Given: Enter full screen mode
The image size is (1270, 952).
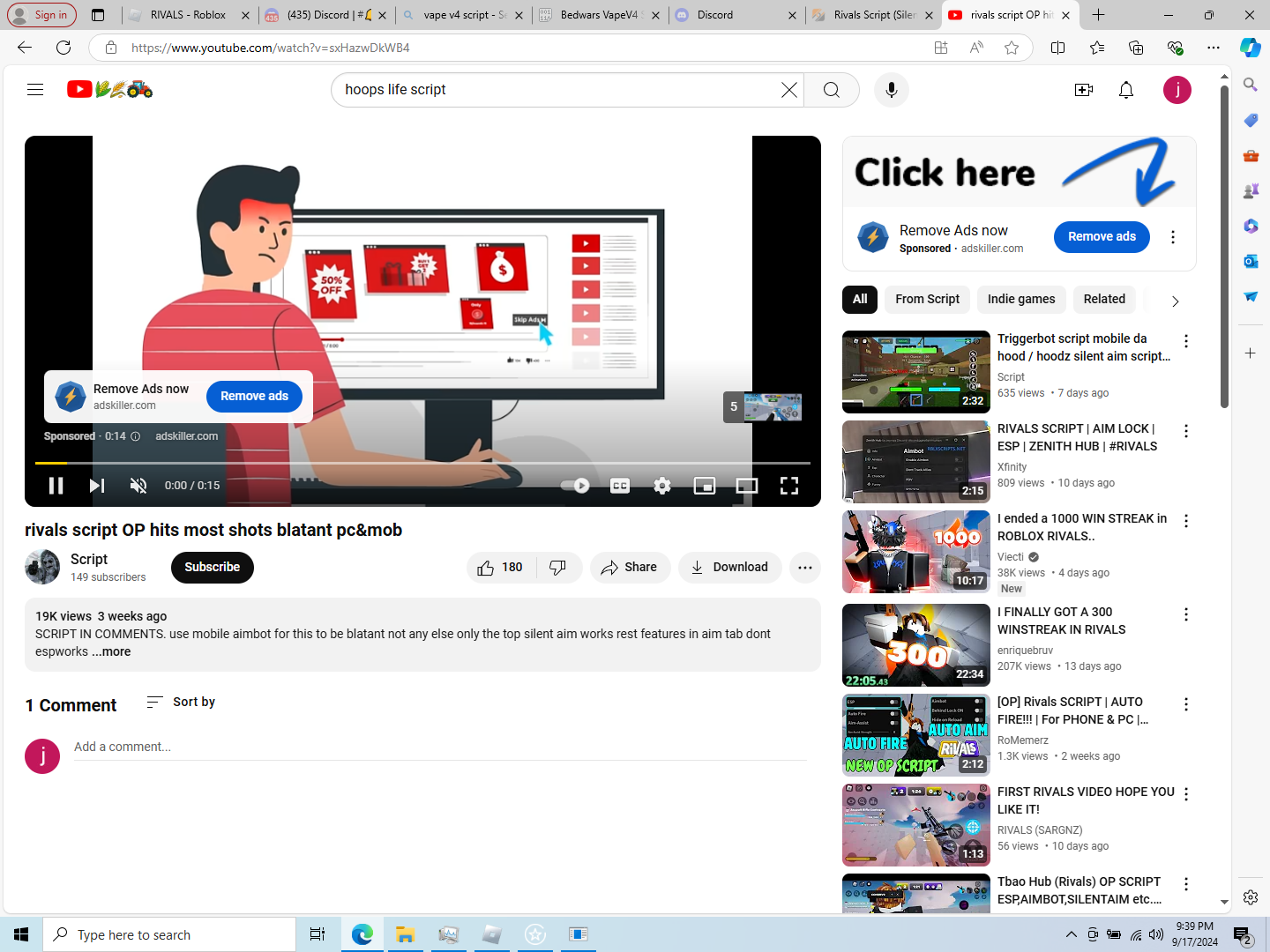Looking at the screenshot, I should tap(789, 486).
